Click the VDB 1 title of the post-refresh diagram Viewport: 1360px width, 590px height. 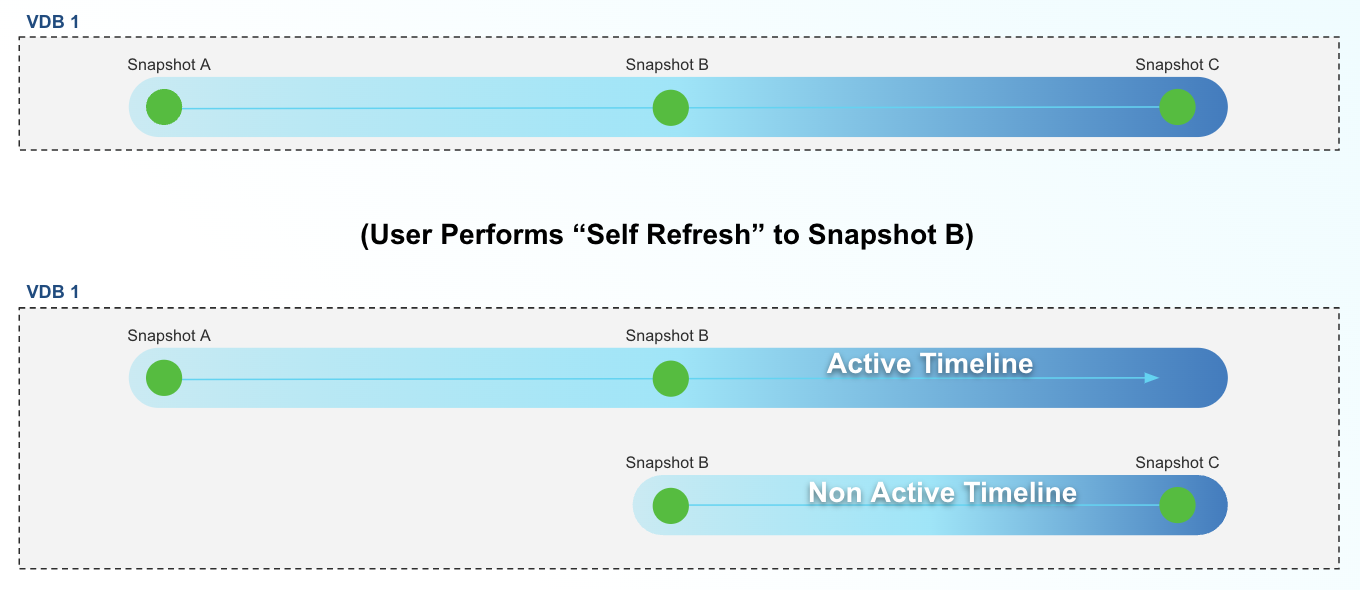click(x=53, y=292)
